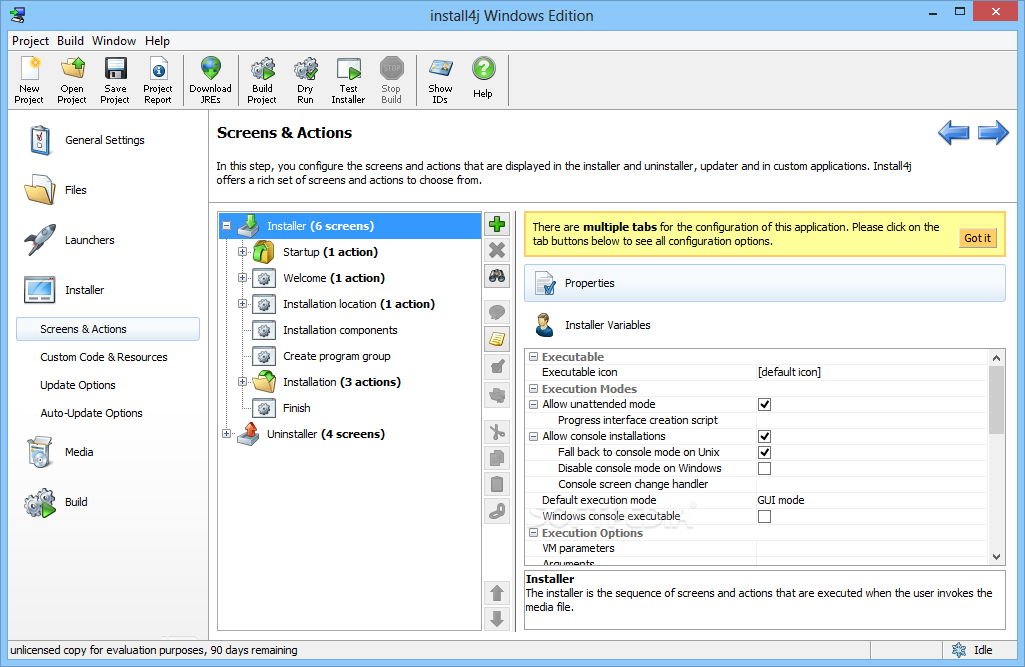The height and width of the screenshot is (667, 1025).
Task: Open Custom Code & Resources
Action: (104, 357)
